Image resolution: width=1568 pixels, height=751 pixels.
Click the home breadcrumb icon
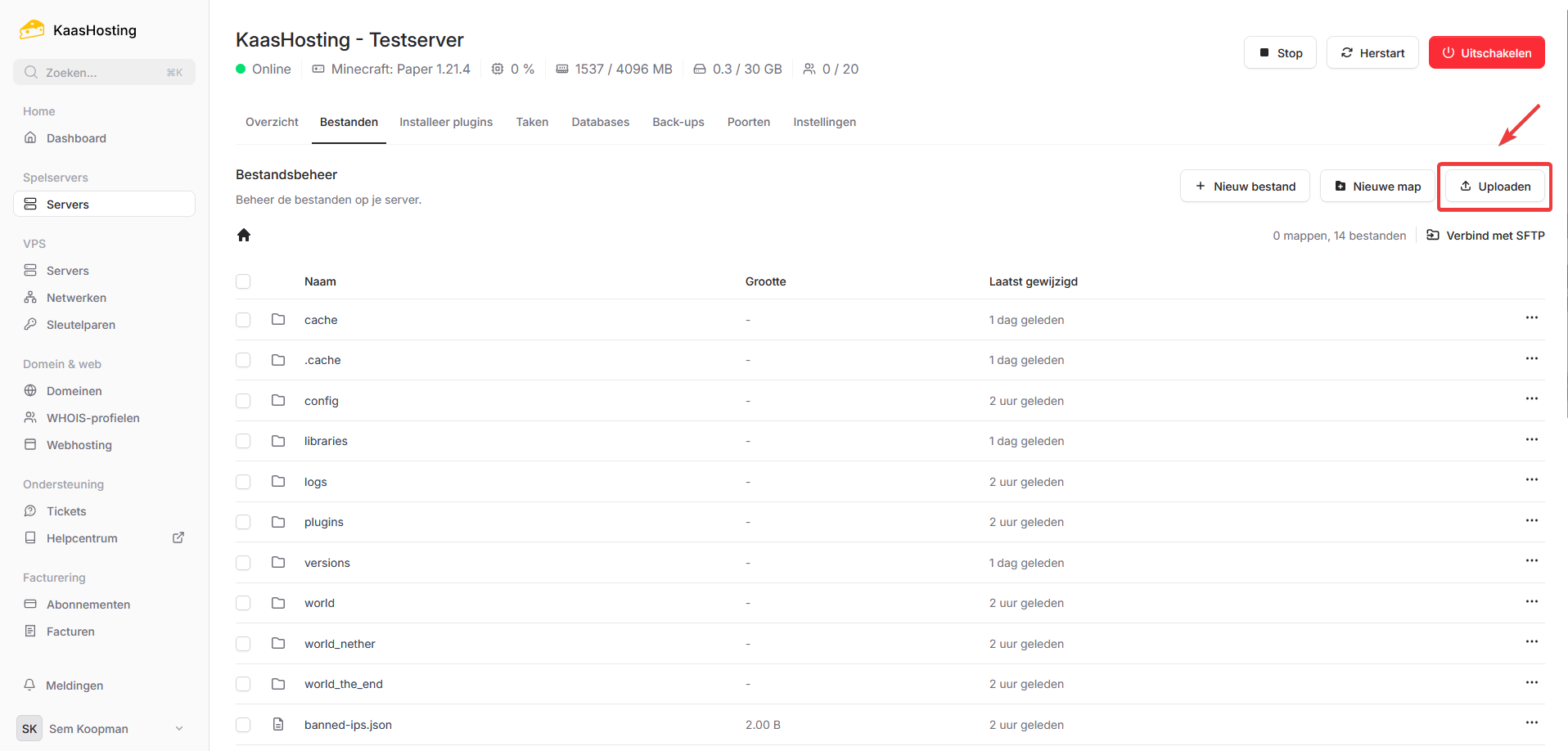click(x=244, y=236)
